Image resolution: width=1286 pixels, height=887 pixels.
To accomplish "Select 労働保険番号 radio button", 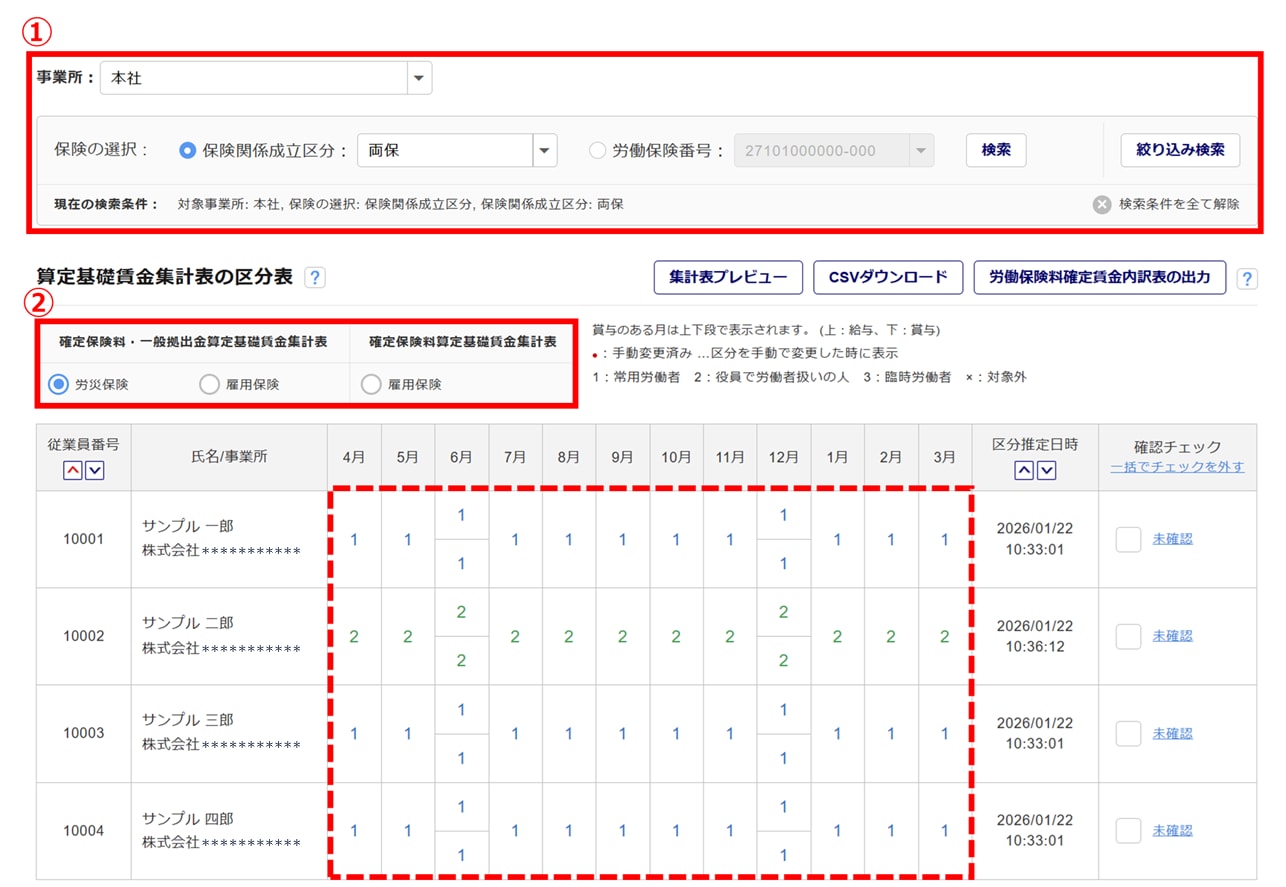I will [597, 151].
